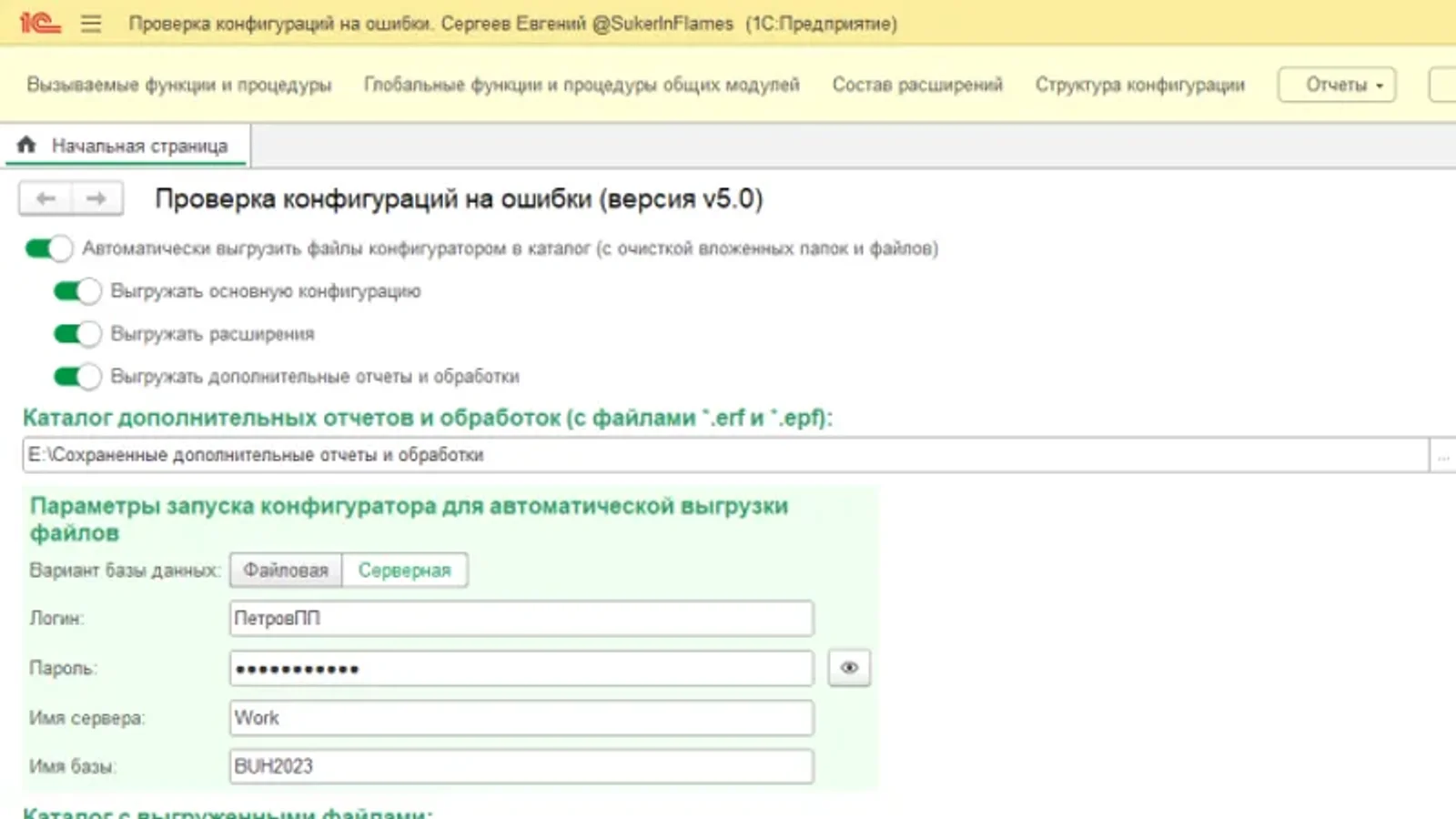
Task: Disable export of extensions toggle
Action: 77,334
